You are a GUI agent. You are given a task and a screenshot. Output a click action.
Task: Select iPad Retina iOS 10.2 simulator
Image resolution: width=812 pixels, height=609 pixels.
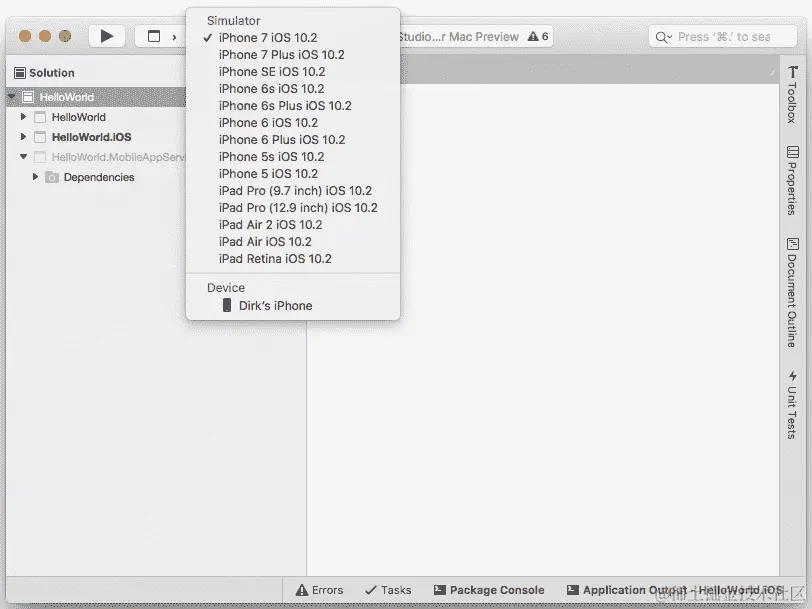tap(293, 259)
